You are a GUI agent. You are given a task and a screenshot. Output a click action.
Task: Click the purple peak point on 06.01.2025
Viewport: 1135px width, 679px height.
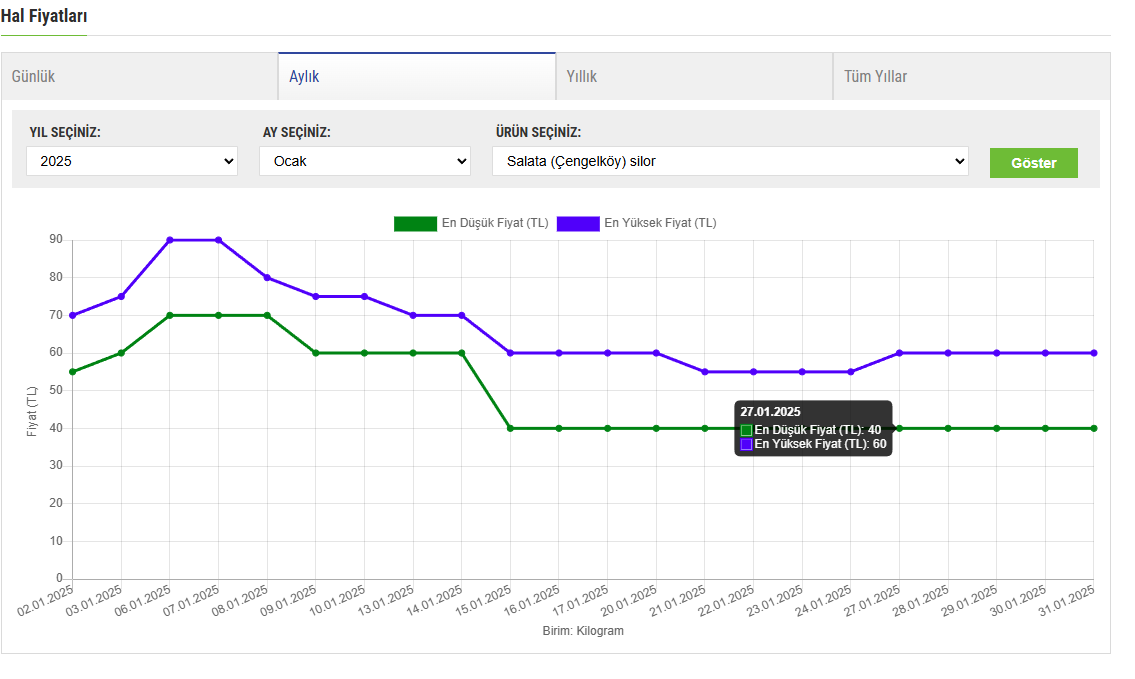point(170,240)
